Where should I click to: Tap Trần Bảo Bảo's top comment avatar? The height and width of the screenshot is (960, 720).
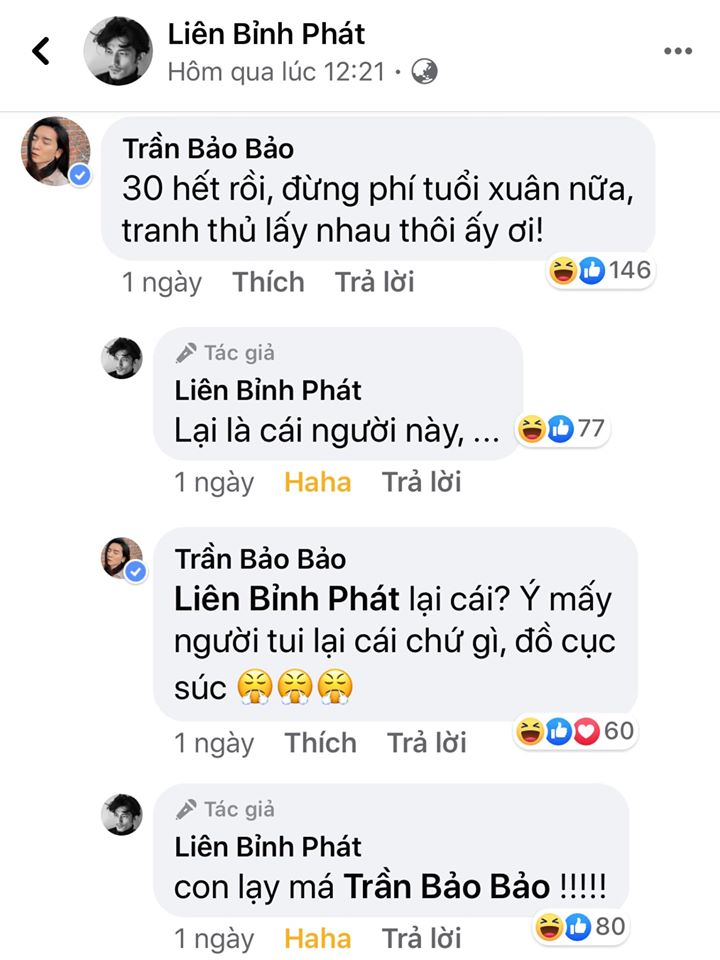pyautogui.click(x=56, y=151)
